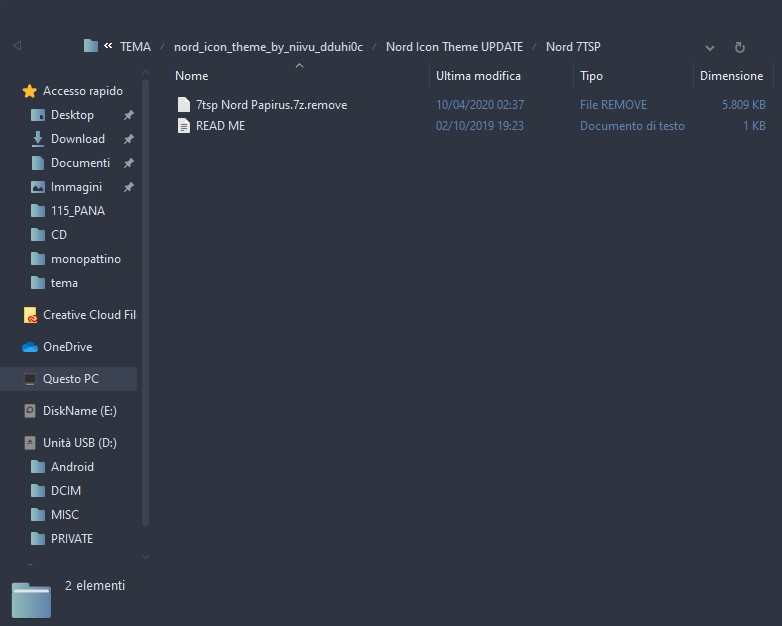Select Creative Cloud Files in sidebar
782x626 pixels.
click(x=88, y=315)
